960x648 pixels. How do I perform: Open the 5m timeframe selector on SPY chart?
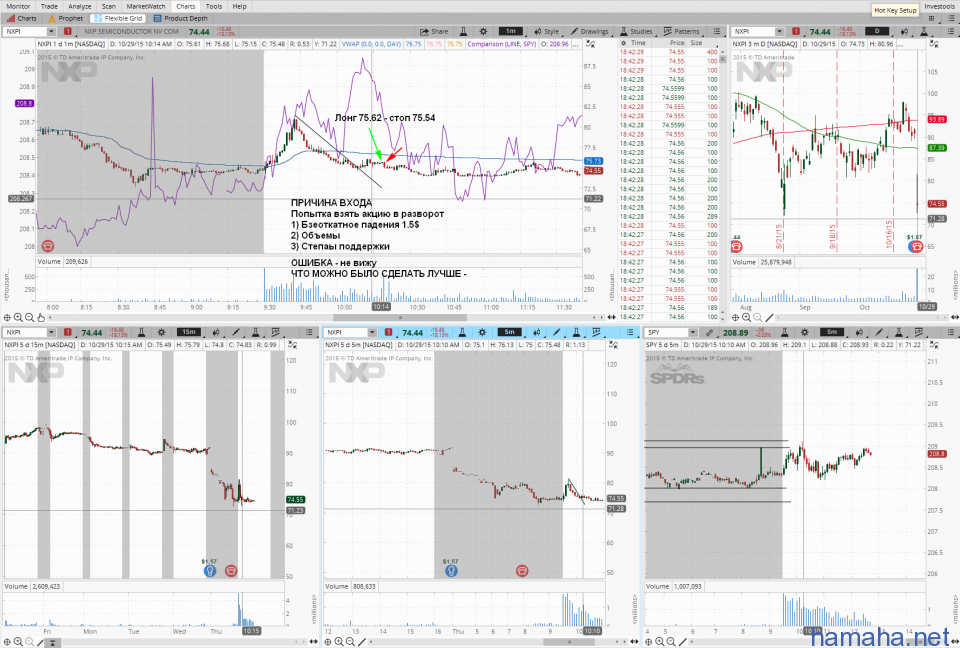[x=831, y=332]
